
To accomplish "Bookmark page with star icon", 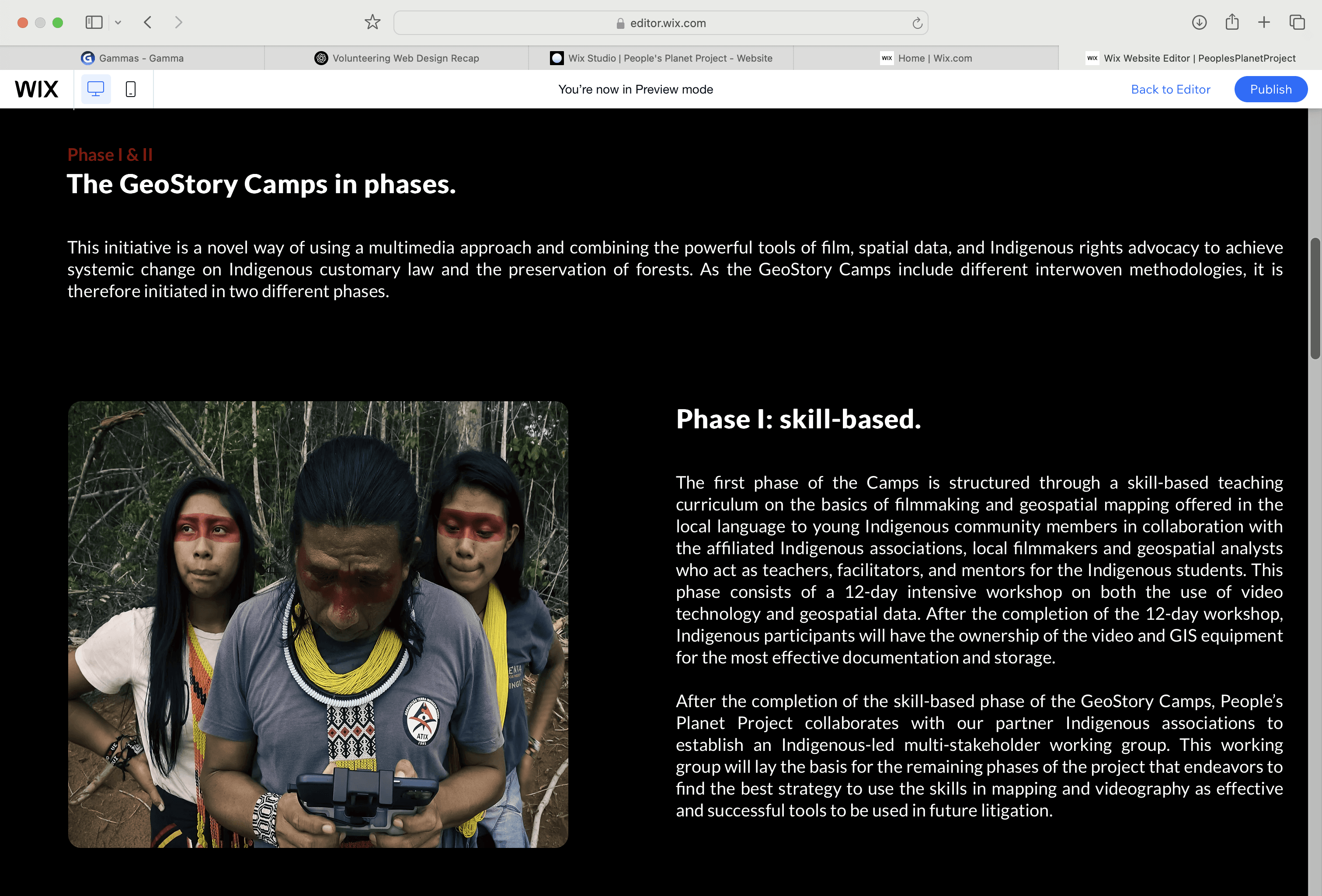I will (x=372, y=23).
